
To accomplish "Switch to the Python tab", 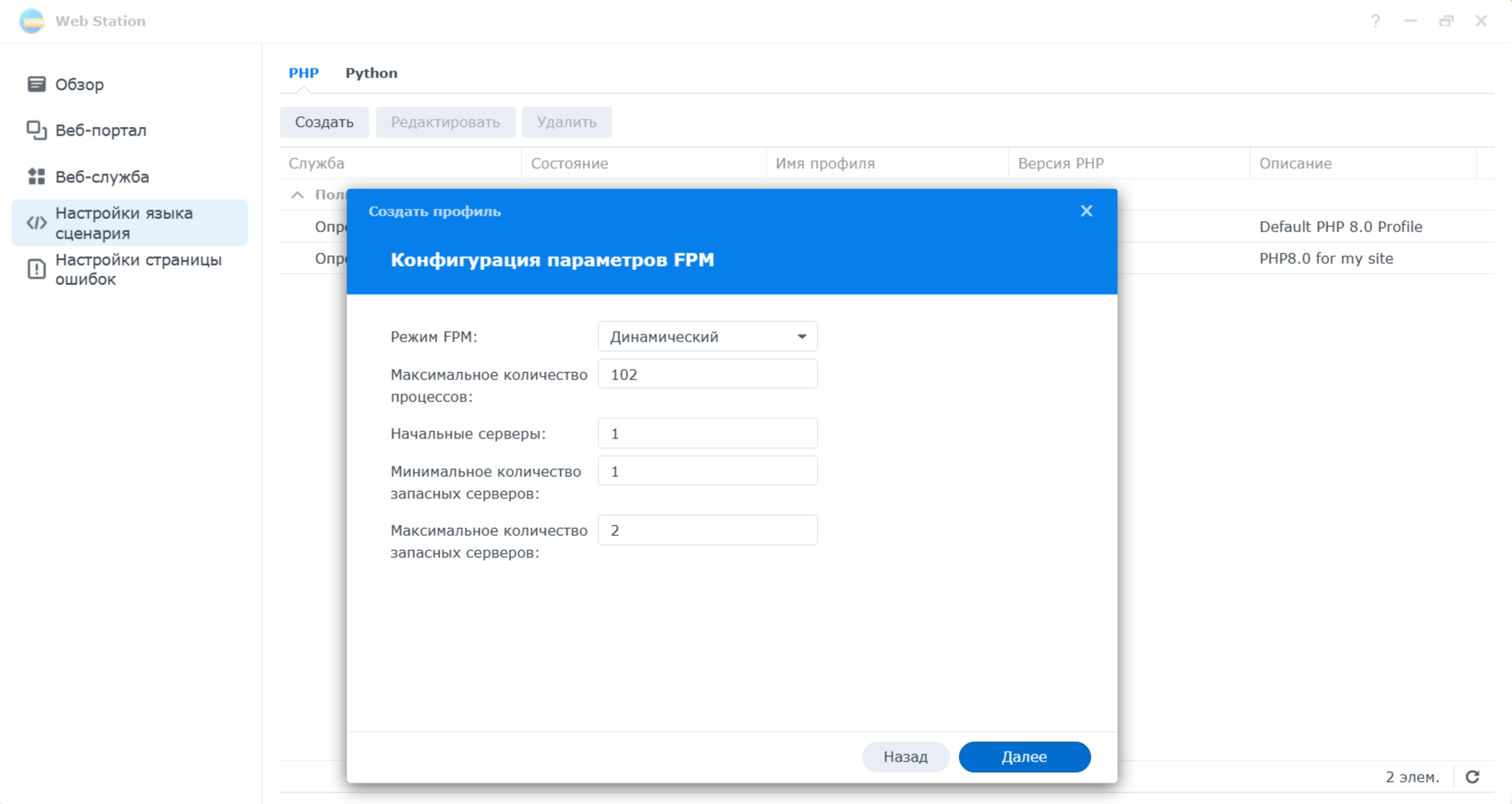I will coord(371,73).
